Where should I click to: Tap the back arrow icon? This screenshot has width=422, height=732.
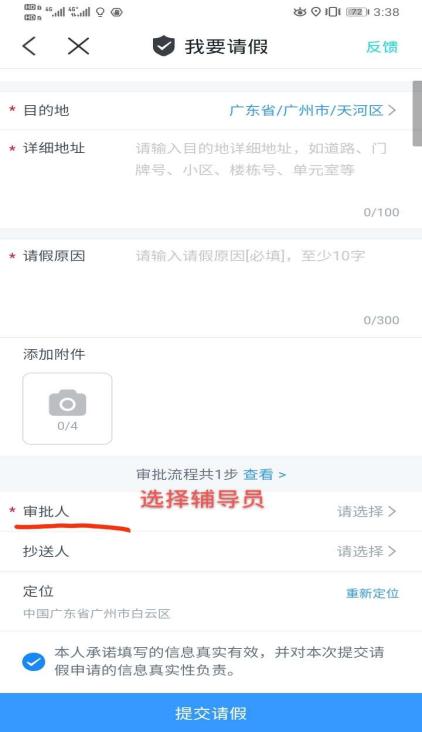pyautogui.click(x=29, y=46)
